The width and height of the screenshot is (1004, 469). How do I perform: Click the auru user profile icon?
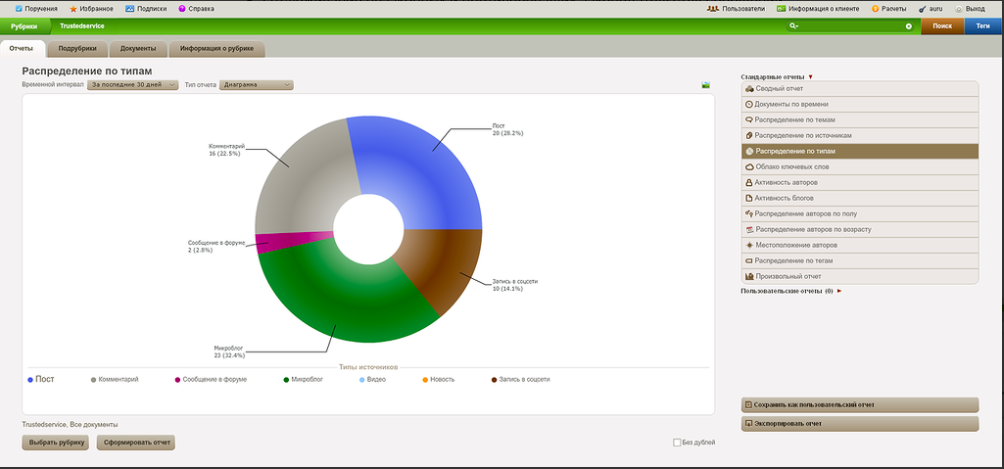tap(922, 9)
